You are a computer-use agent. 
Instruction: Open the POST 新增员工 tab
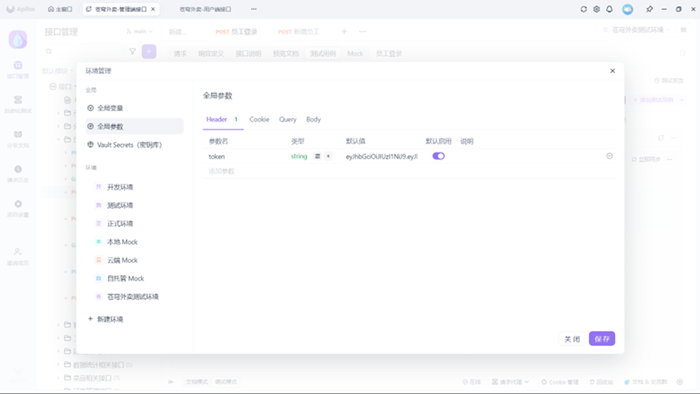[298, 32]
